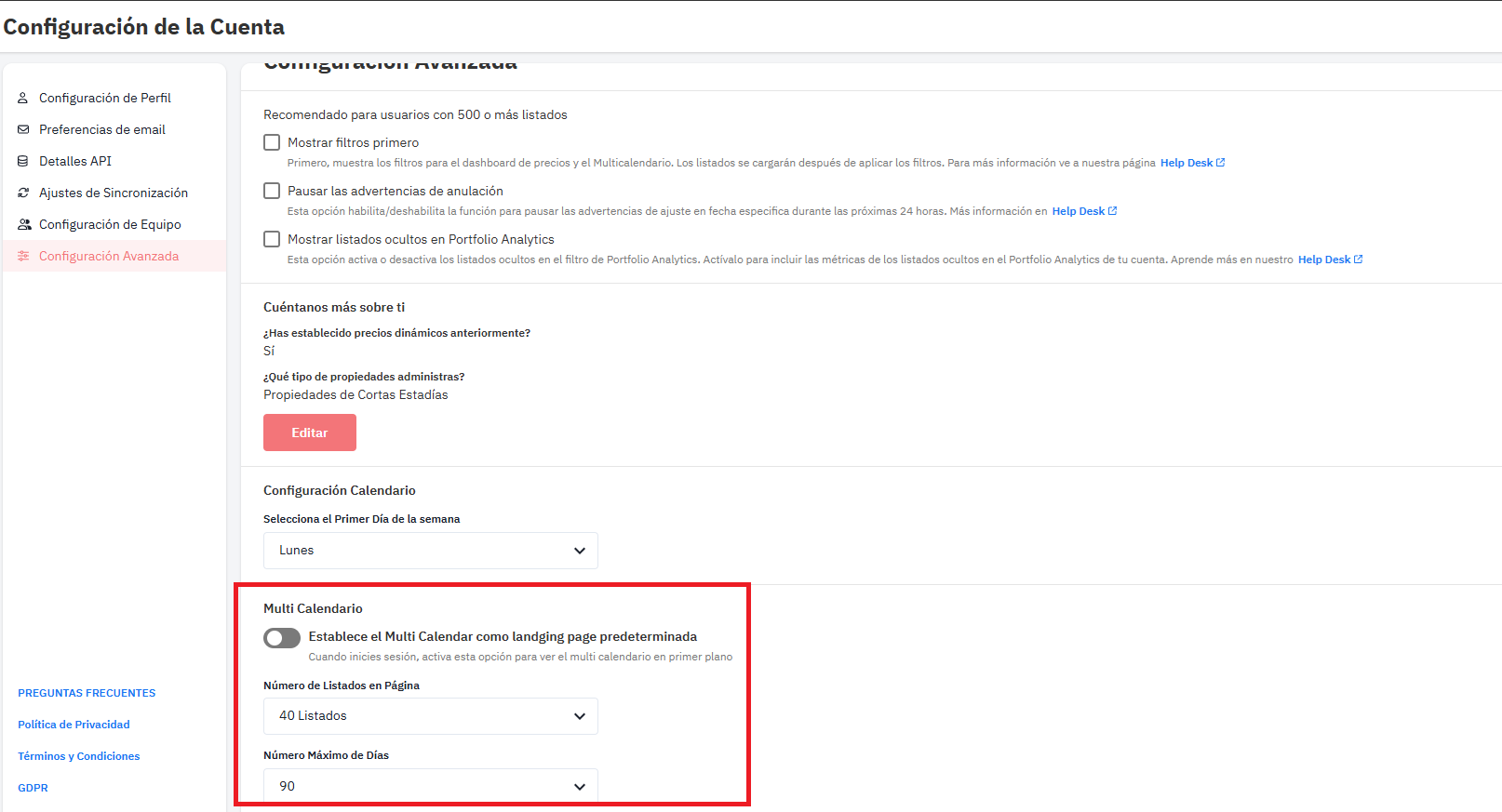
Task: Open the Primer Día de la semana dropdown
Action: [x=430, y=551]
